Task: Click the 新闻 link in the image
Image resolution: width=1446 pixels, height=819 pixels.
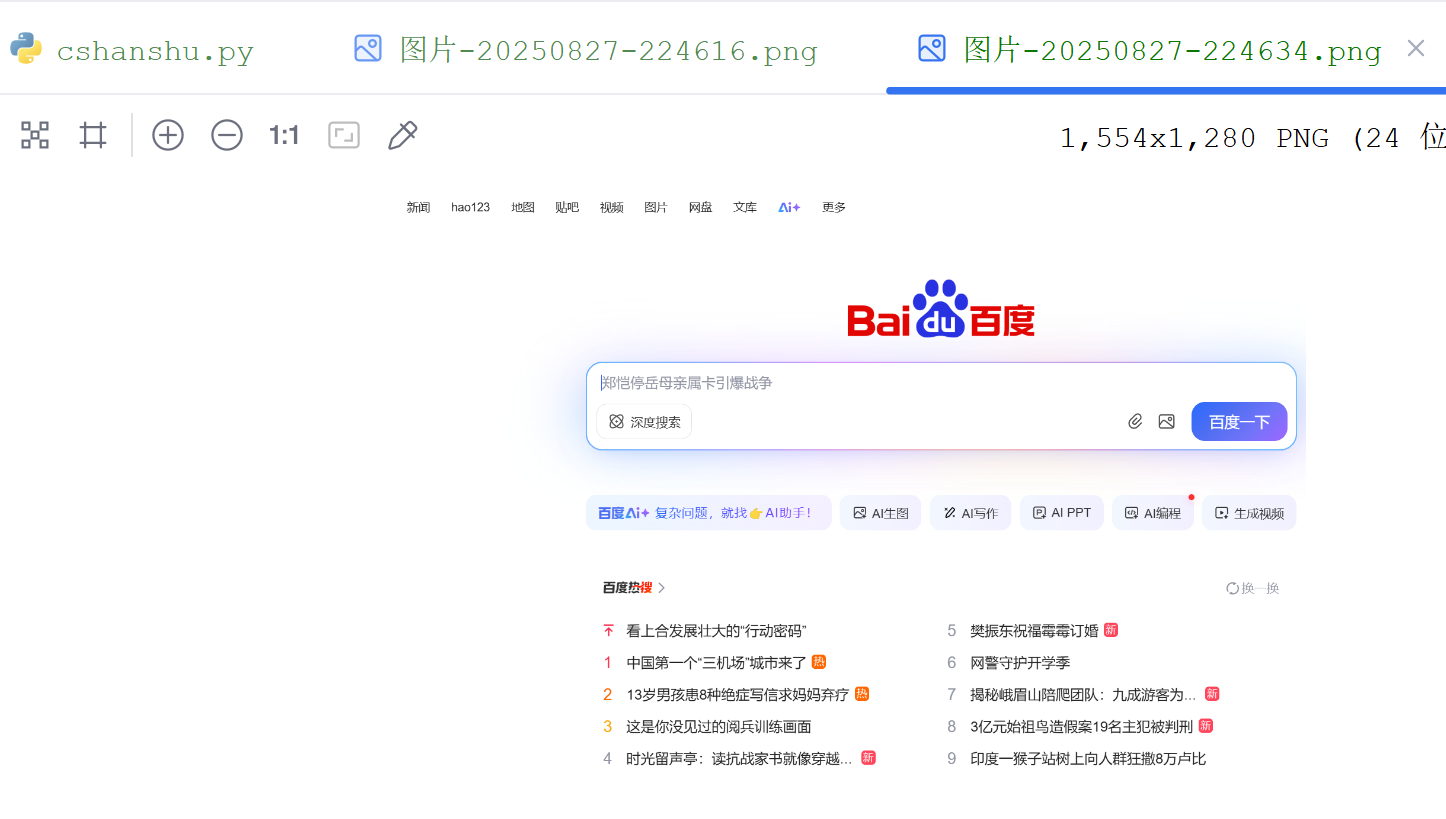Action: 418,207
